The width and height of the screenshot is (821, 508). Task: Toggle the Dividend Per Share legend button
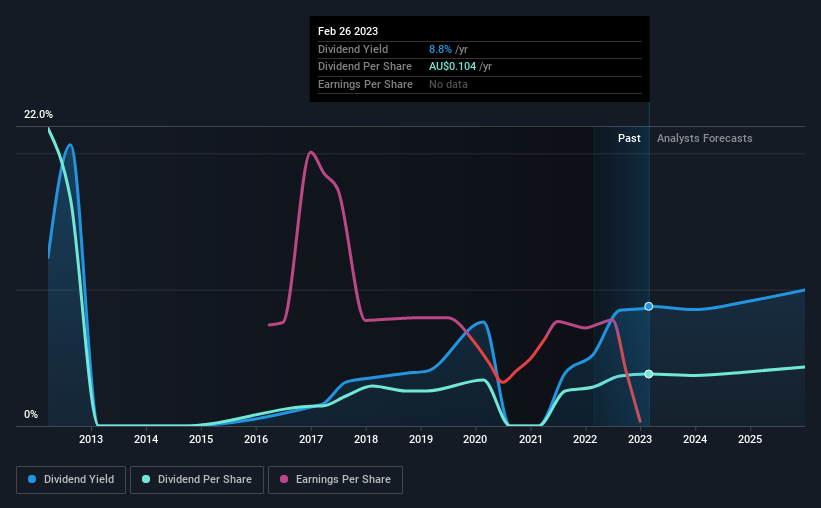(197, 480)
